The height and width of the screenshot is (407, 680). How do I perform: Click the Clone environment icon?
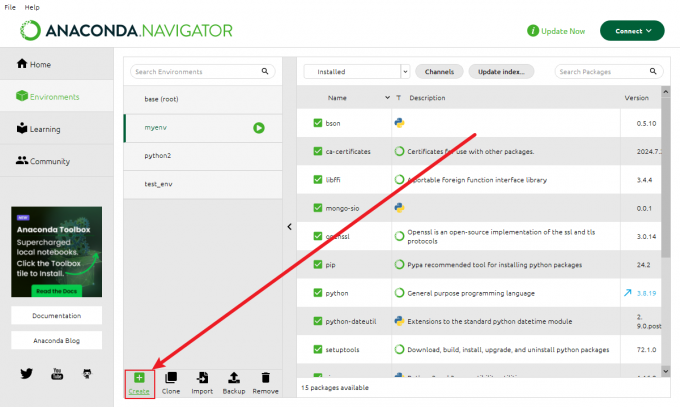pos(171,377)
